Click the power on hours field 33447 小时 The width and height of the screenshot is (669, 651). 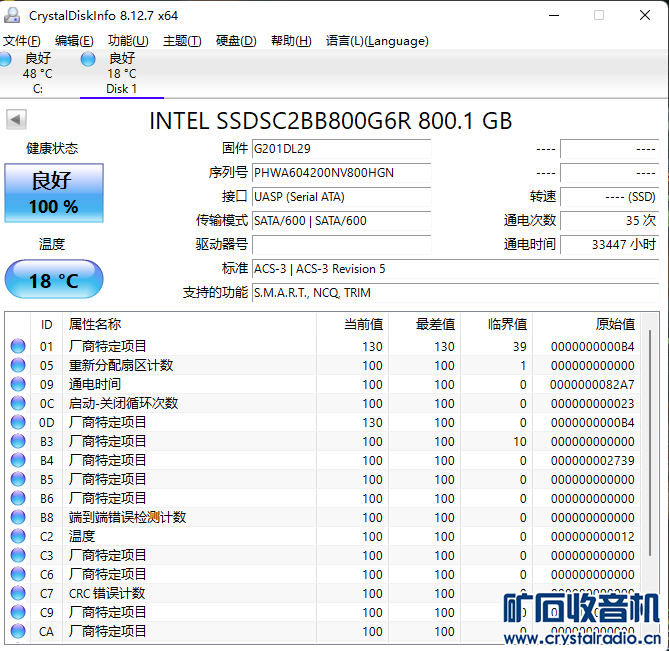pos(610,245)
